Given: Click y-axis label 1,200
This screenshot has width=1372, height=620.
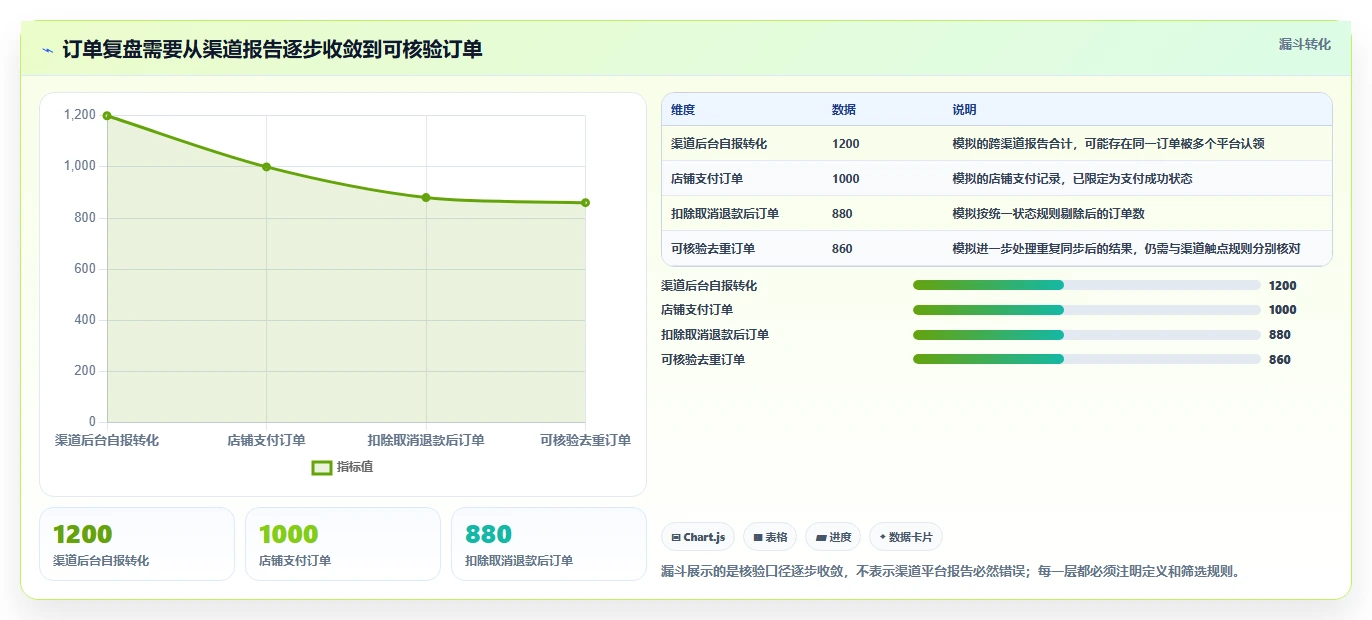Looking at the screenshot, I should tap(80, 115).
